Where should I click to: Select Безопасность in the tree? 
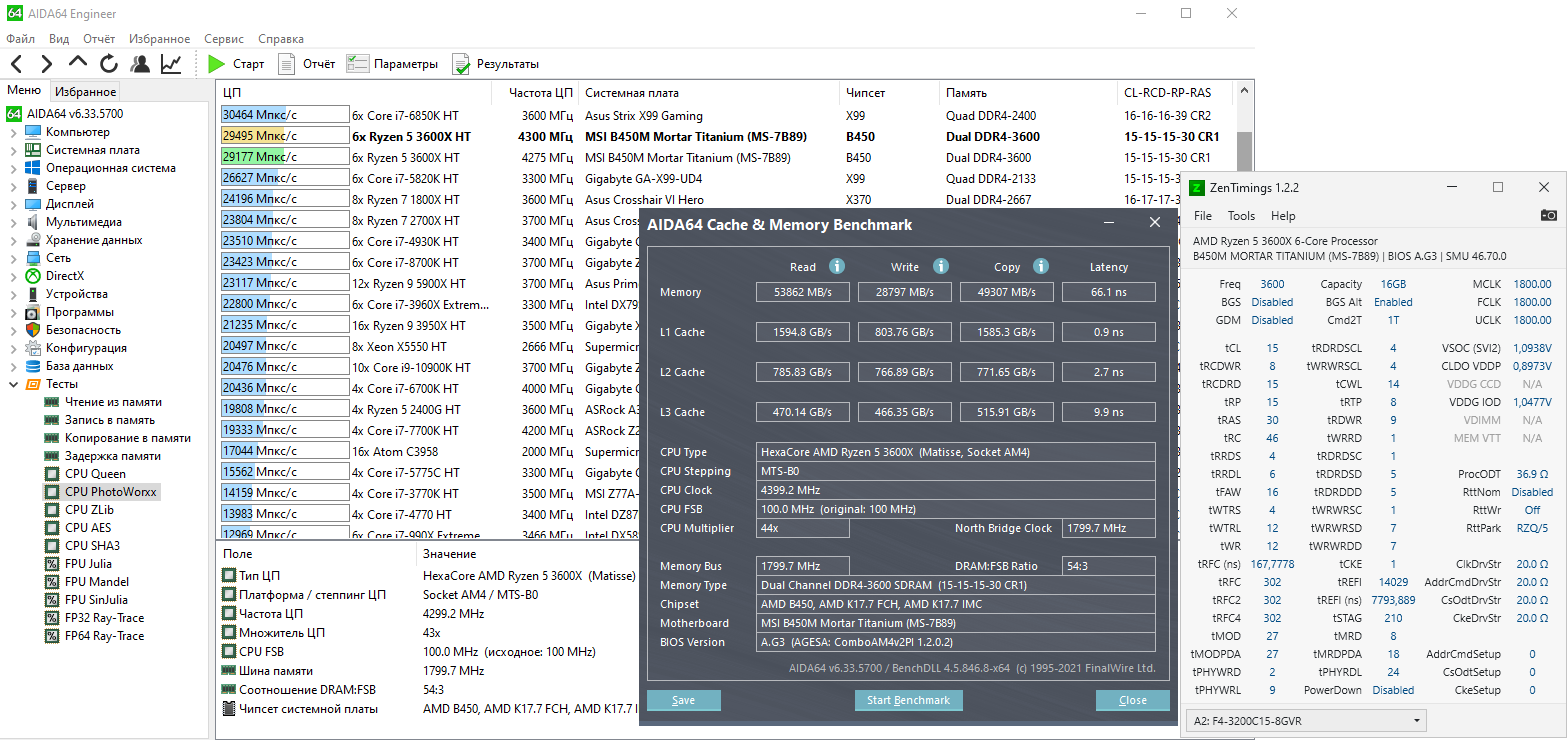pyautogui.click(x=84, y=330)
